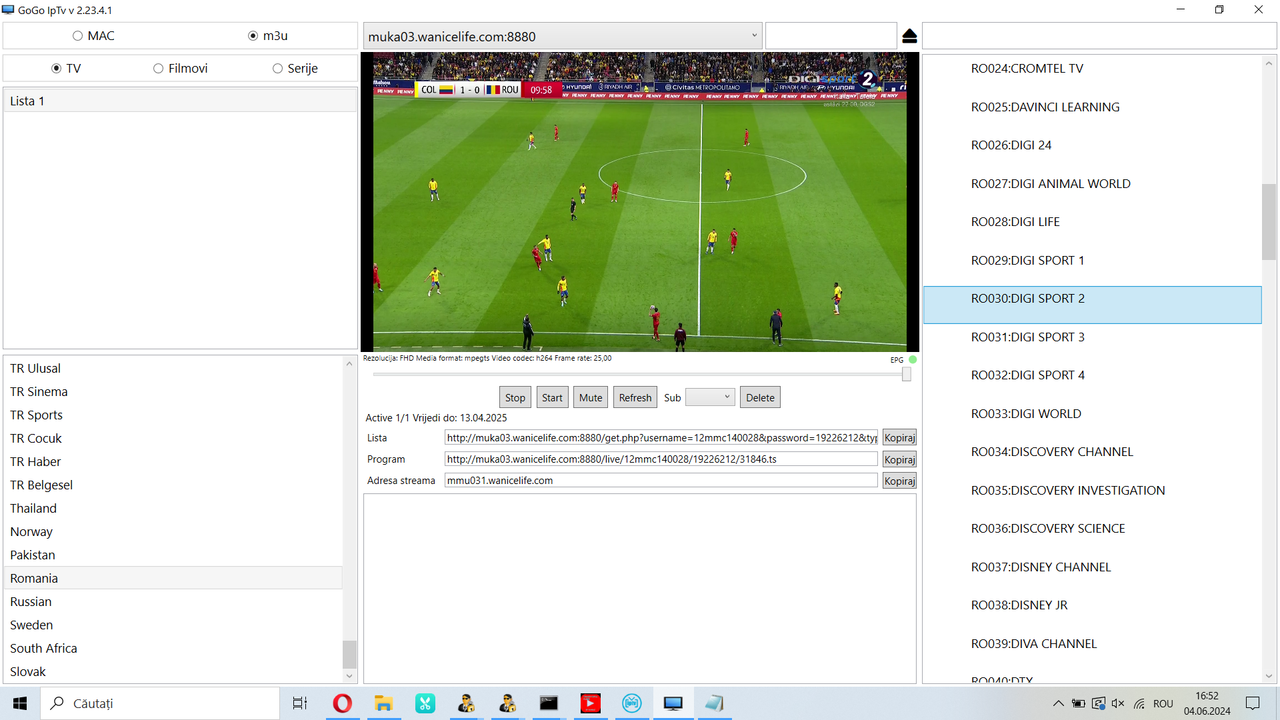Viewport: 1280px width, 720px height.
Task: Open the round blue TV taskbar icon
Action: point(631,703)
